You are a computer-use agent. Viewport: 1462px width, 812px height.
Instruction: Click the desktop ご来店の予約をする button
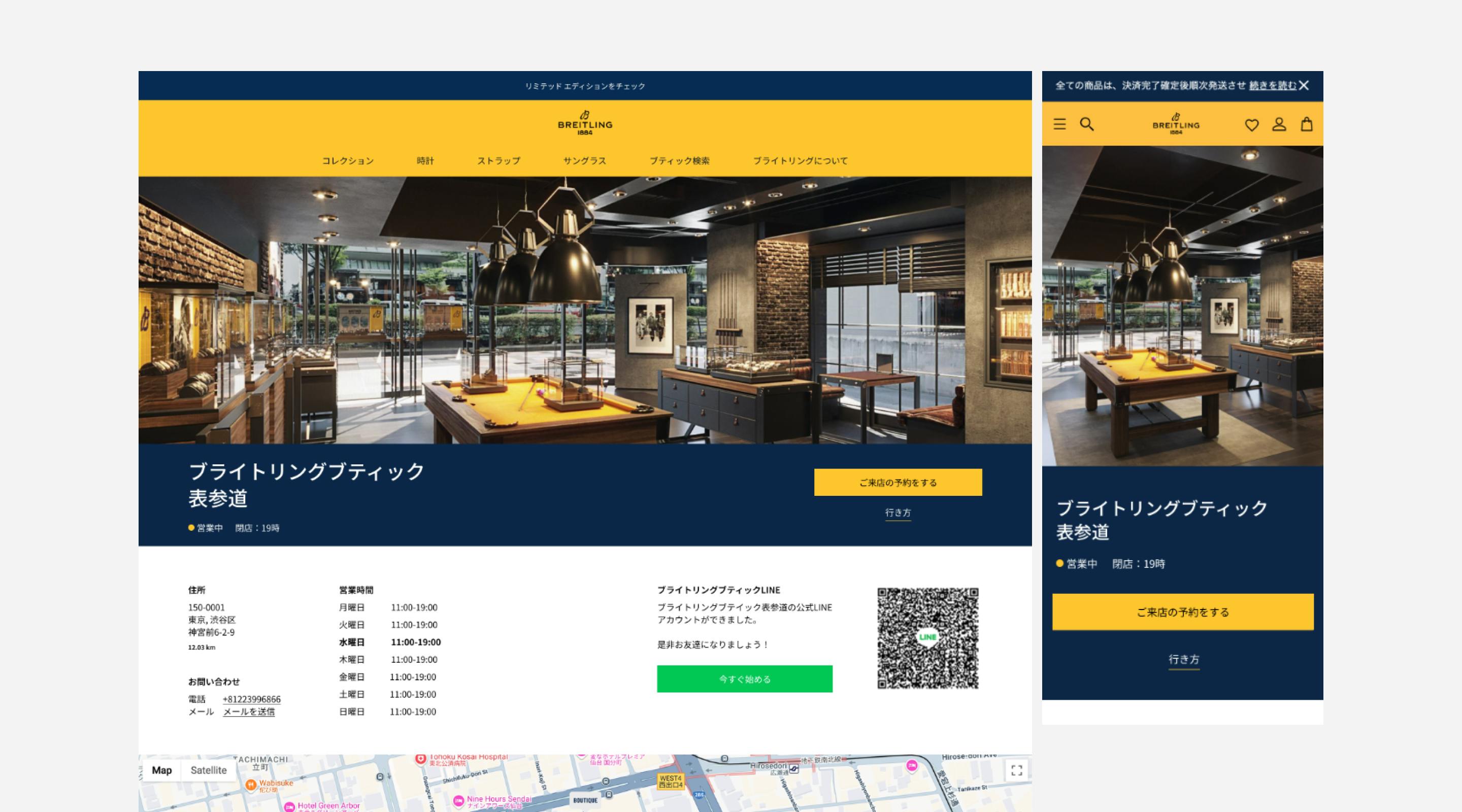[898, 482]
